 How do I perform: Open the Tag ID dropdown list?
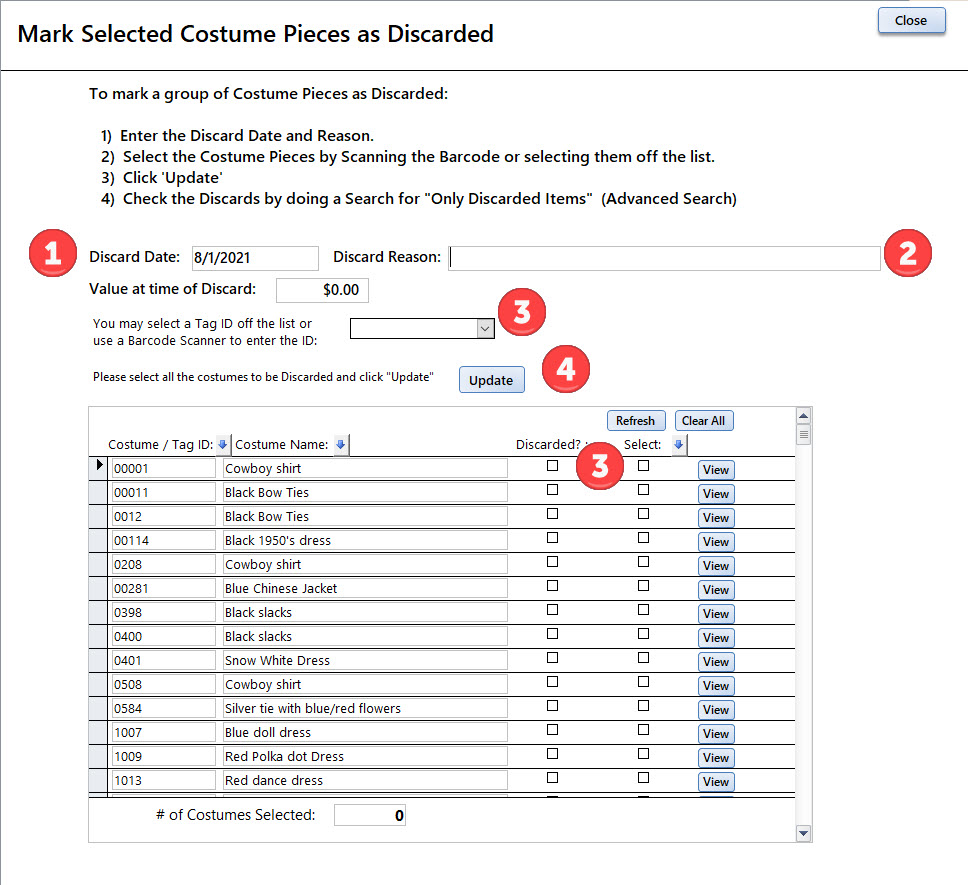pos(485,328)
